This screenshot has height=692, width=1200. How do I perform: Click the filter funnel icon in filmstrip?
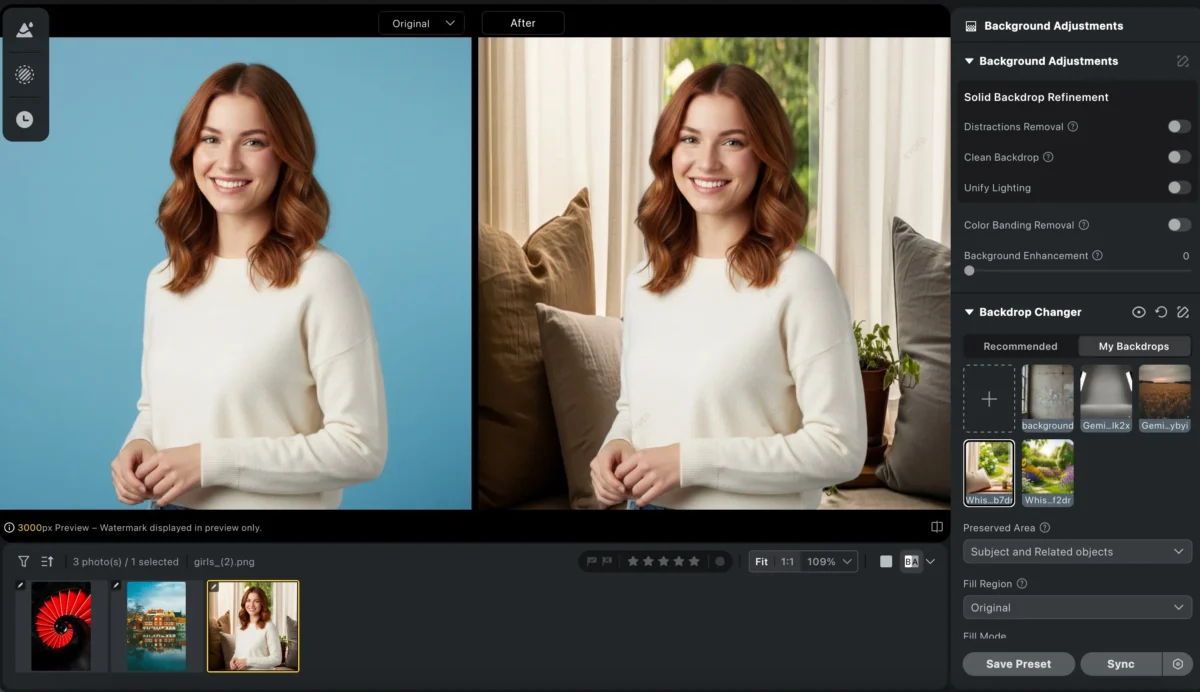(x=23, y=562)
